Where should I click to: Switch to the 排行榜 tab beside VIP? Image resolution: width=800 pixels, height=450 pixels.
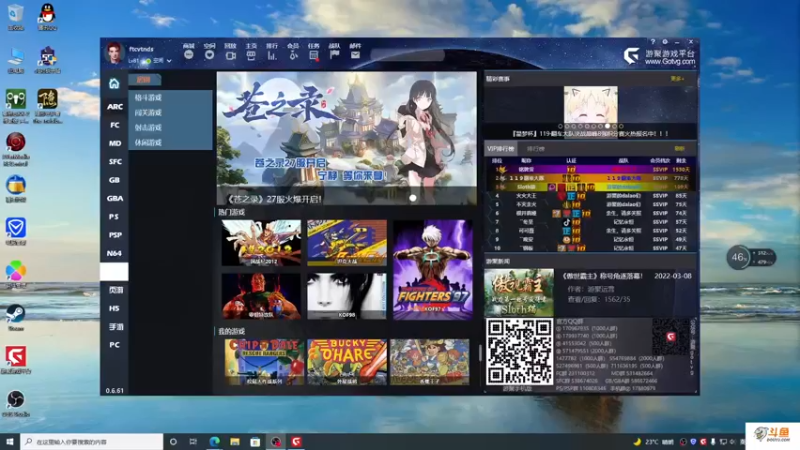coord(535,149)
